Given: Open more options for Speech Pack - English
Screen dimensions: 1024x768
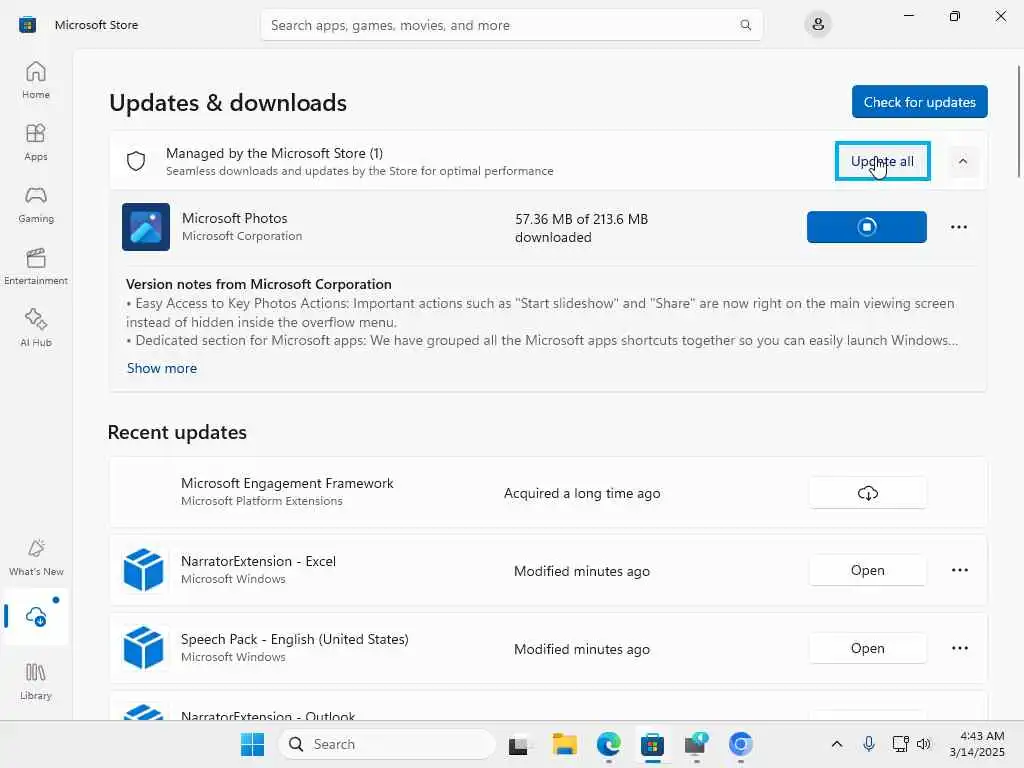Looking at the screenshot, I should pyautogui.click(x=959, y=648).
